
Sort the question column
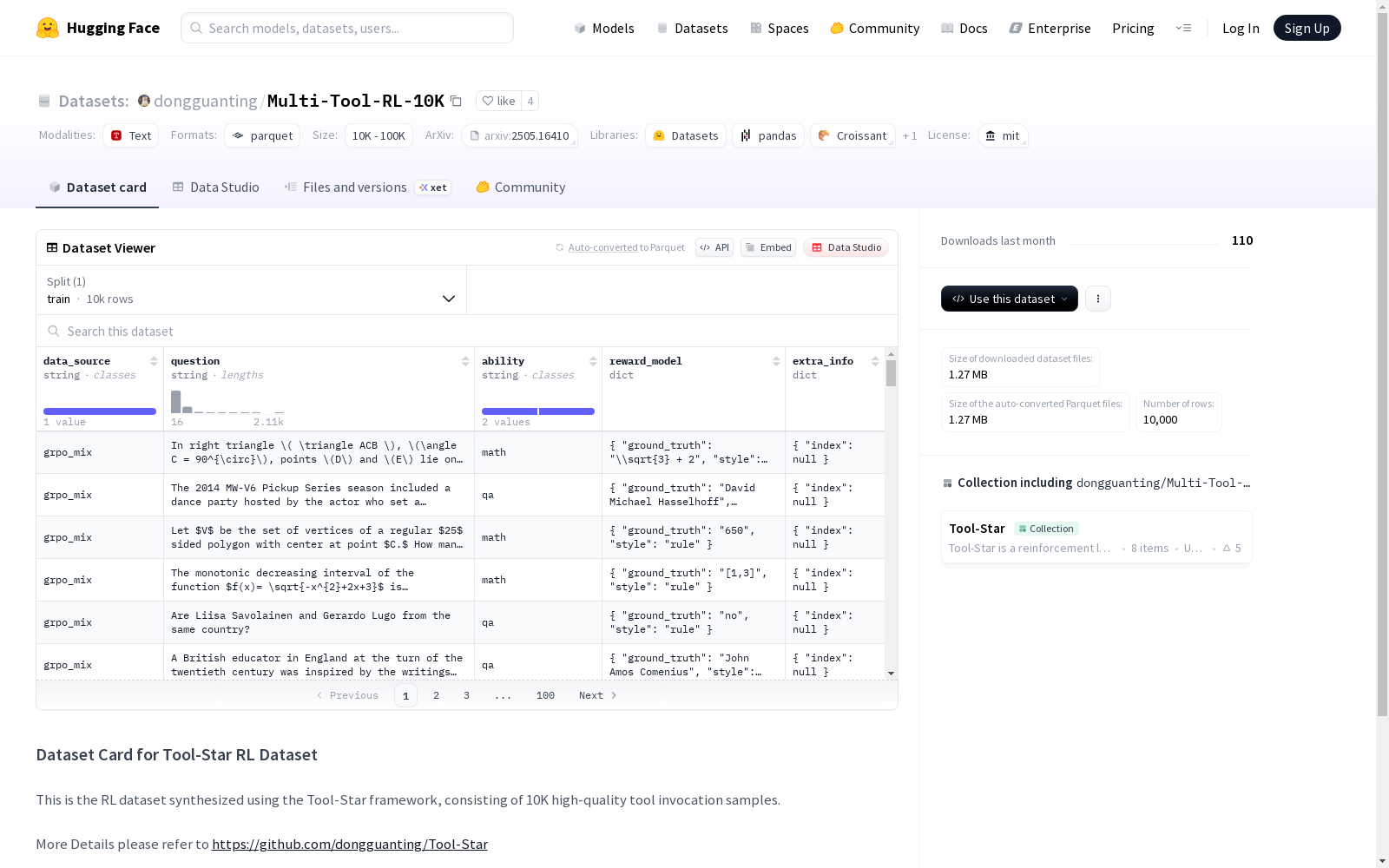point(465,361)
